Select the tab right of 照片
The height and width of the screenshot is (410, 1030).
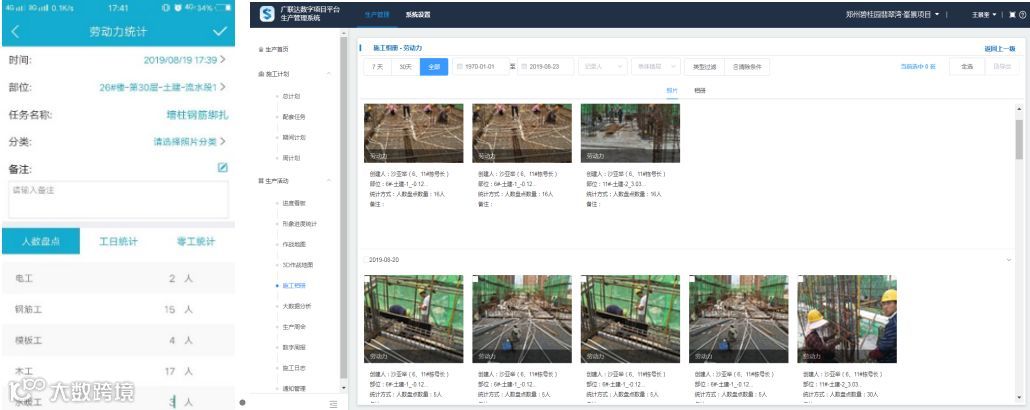(700, 91)
